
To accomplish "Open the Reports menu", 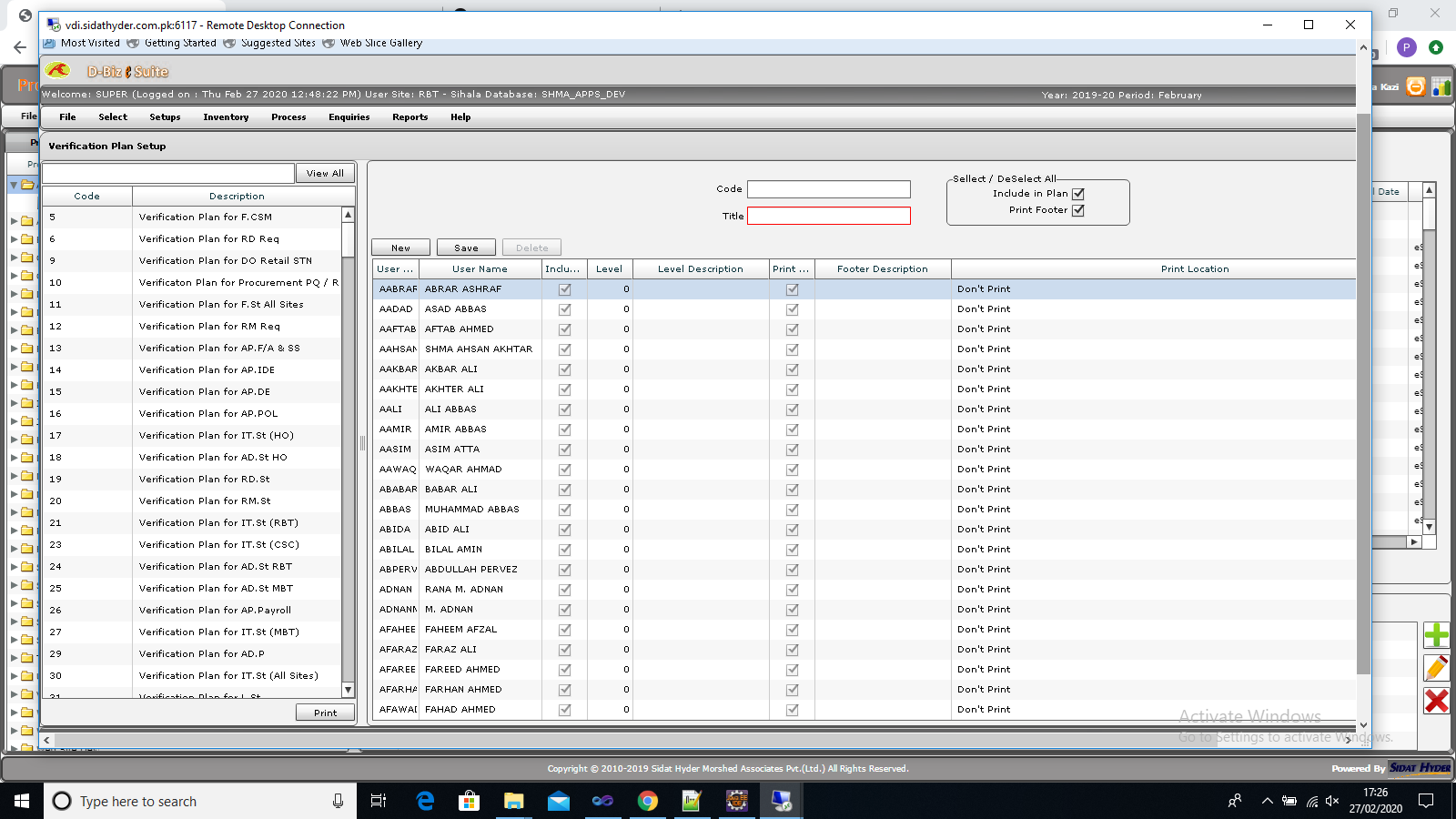I will pyautogui.click(x=409, y=116).
